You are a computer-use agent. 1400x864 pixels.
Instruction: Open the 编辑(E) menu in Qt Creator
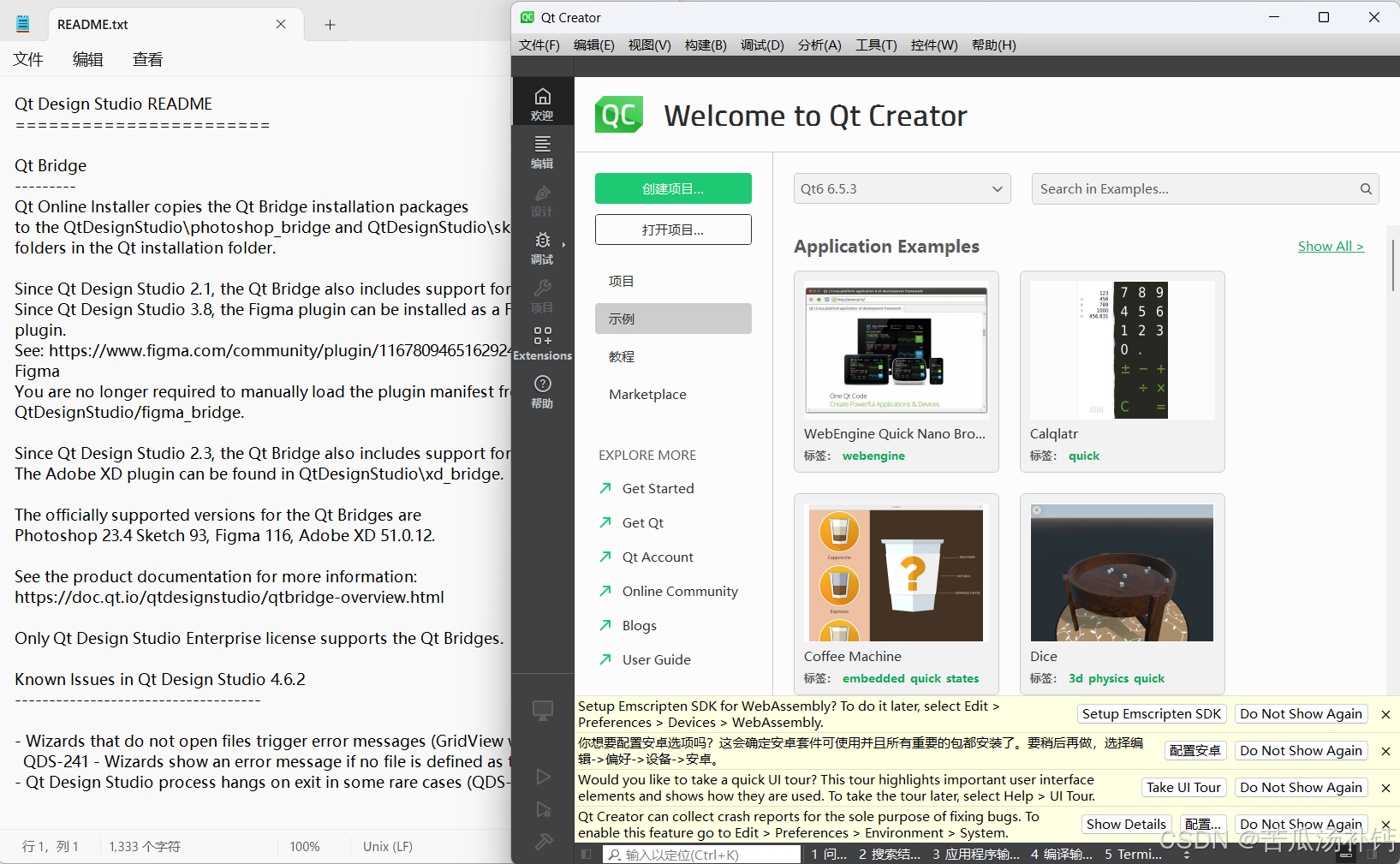[594, 45]
